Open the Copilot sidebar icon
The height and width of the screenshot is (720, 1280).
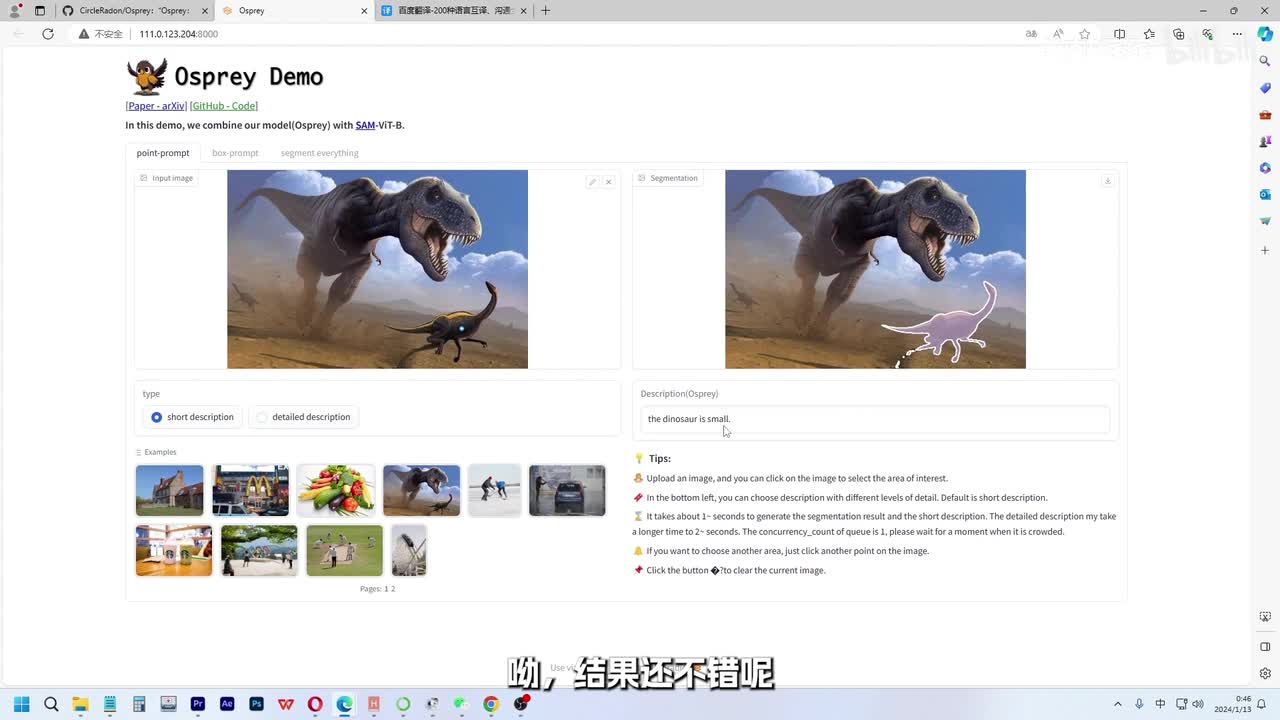point(1264,34)
